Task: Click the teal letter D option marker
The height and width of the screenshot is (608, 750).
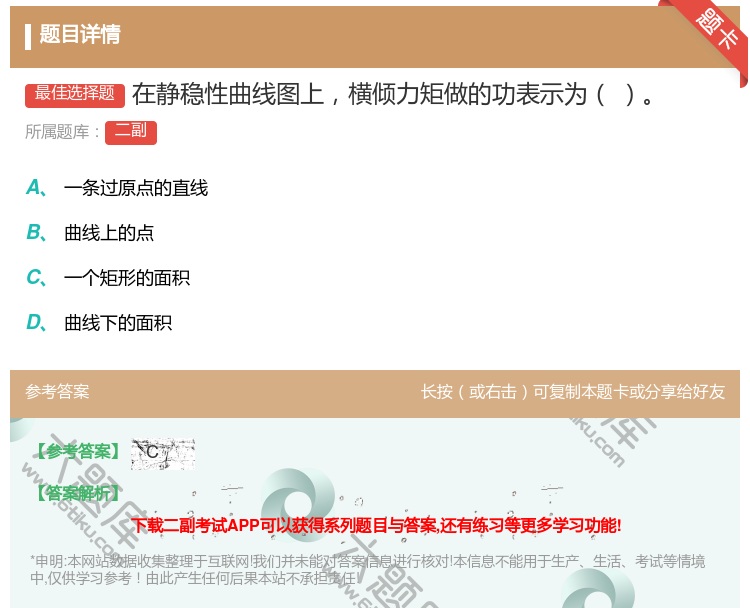Action: (36, 322)
